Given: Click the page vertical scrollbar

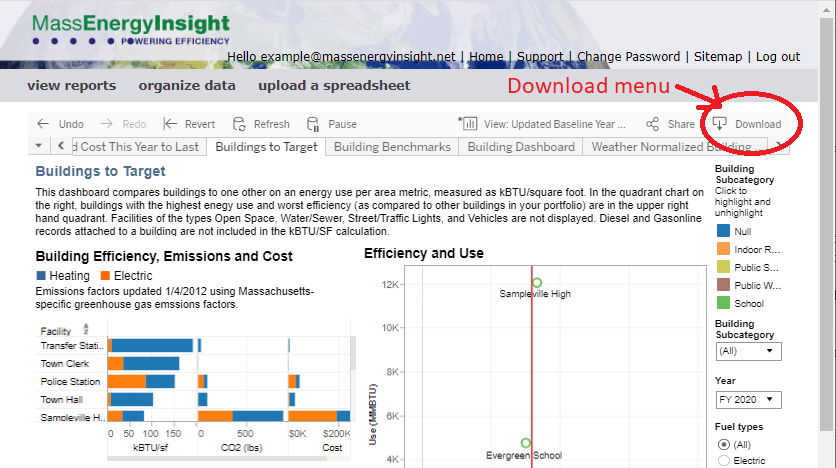Looking at the screenshot, I should coord(826,224).
